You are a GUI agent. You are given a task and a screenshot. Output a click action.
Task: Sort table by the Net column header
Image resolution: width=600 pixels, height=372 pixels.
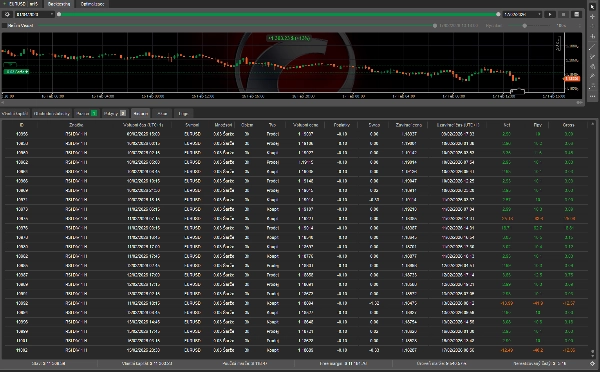coord(507,125)
